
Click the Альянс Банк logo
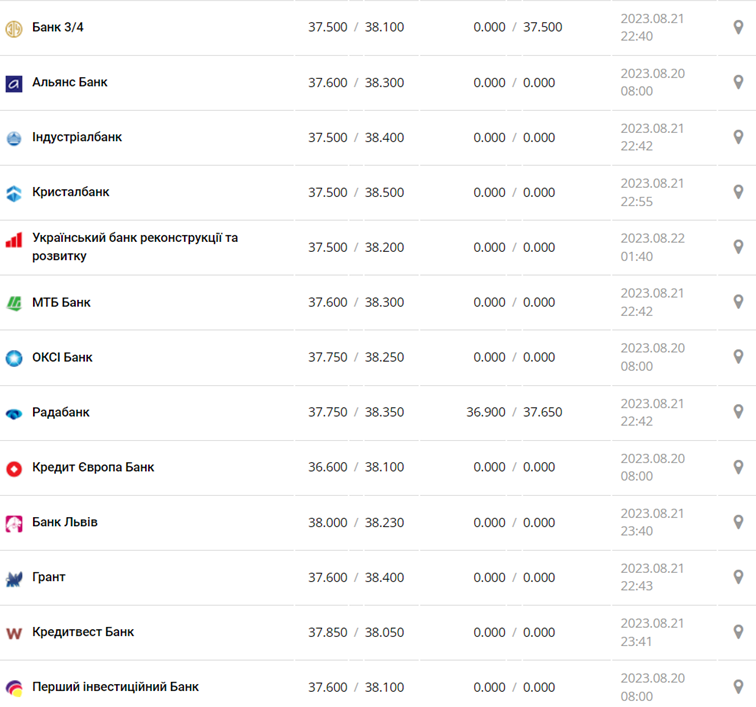tap(14, 84)
